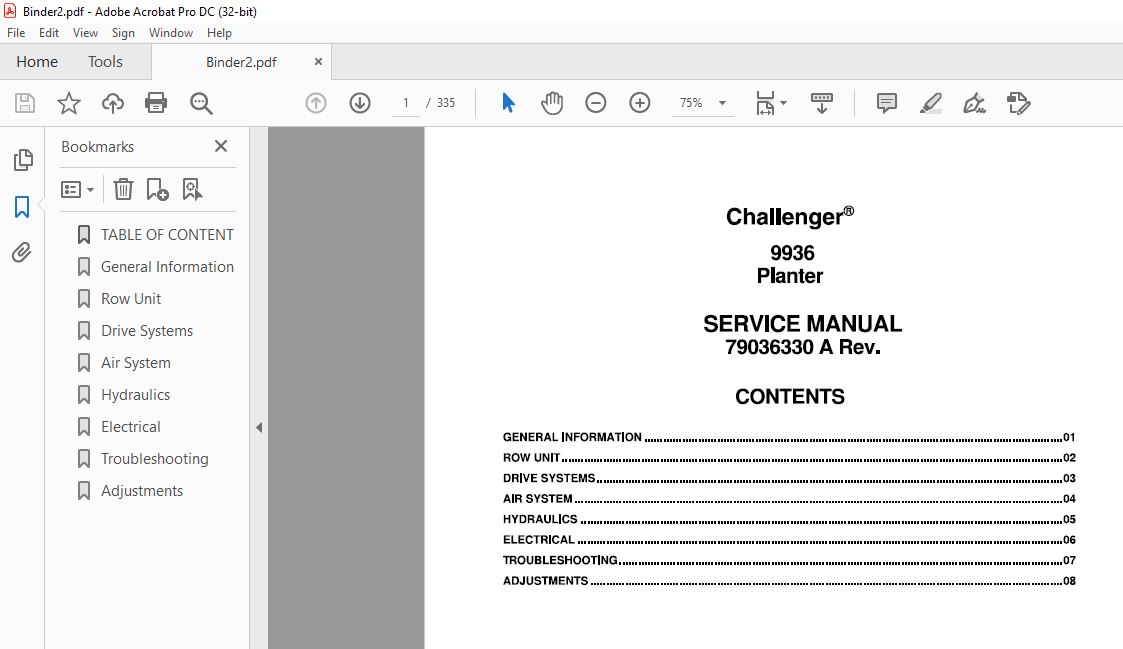Close the Bookmarks panel
Image resolution: width=1123 pixels, height=649 pixels.
coord(221,146)
